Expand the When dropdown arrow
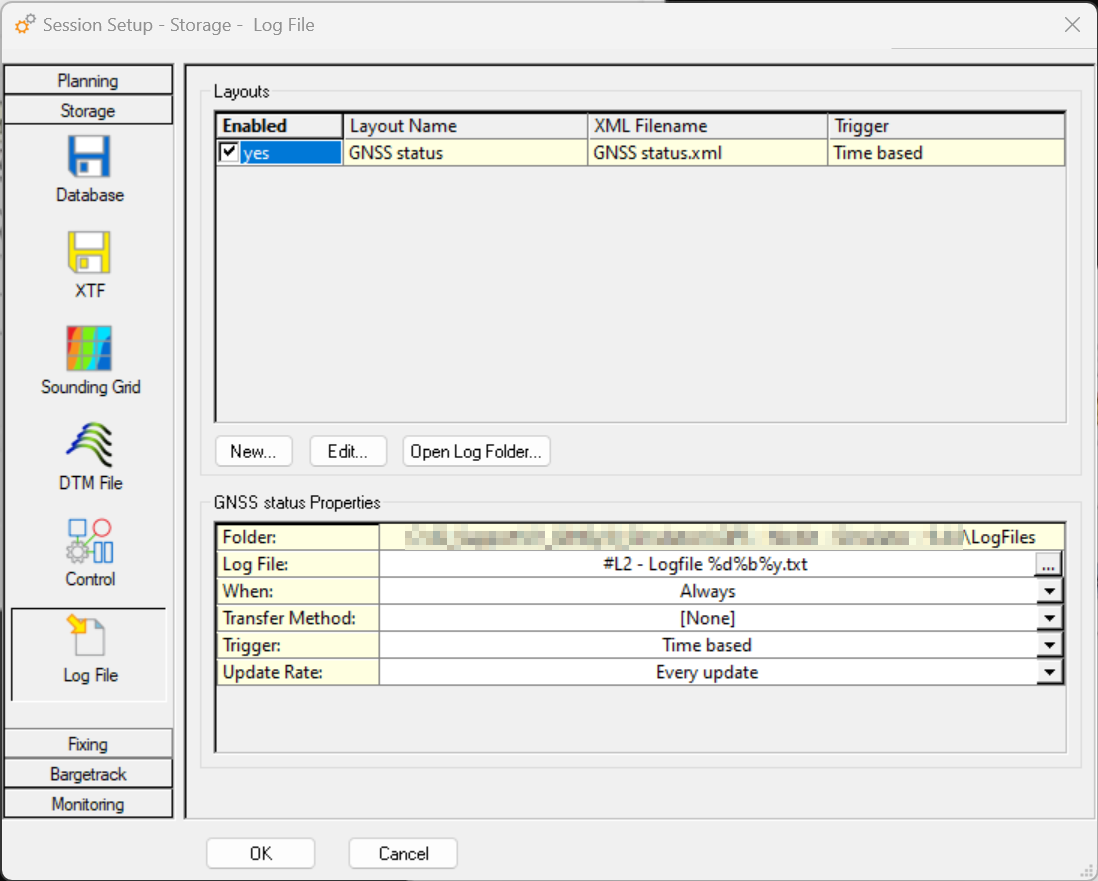The width and height of the screenshot is (1098, 881). click(1048, 592)
